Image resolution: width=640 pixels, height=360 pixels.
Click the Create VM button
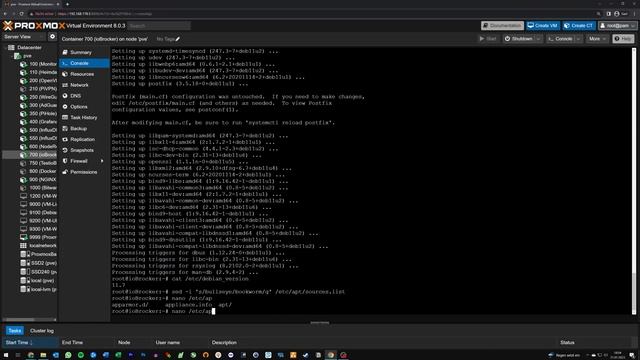543,25
